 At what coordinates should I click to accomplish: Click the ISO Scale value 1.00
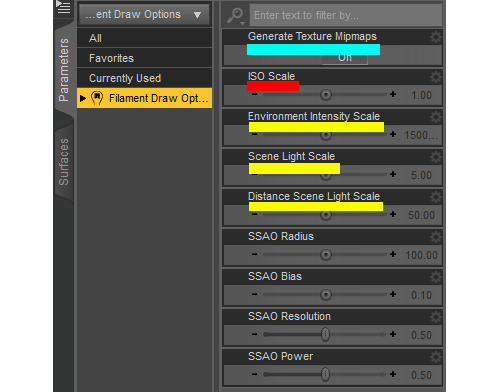421,95
